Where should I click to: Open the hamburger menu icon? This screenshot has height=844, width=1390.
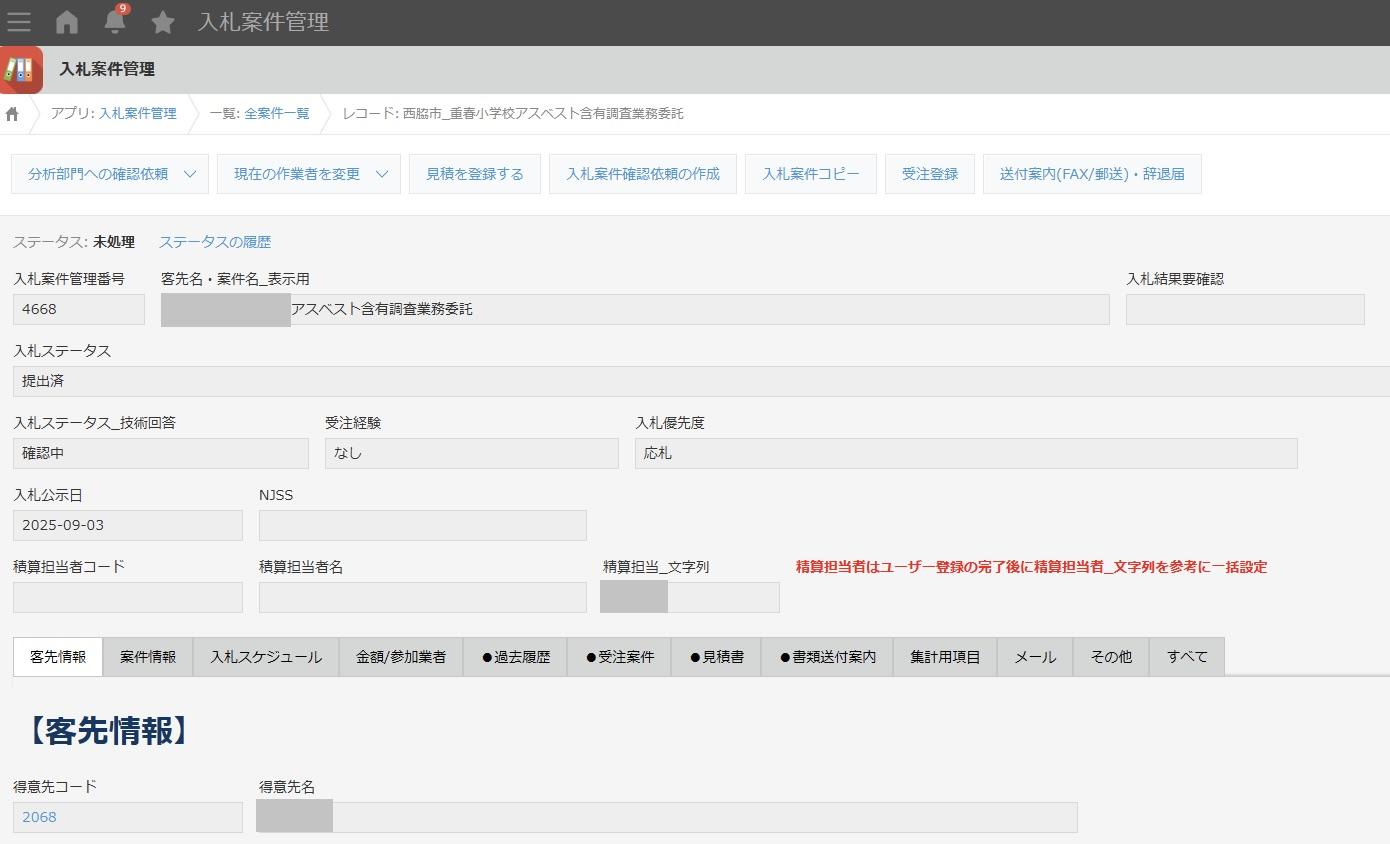[x=19, y=22]
